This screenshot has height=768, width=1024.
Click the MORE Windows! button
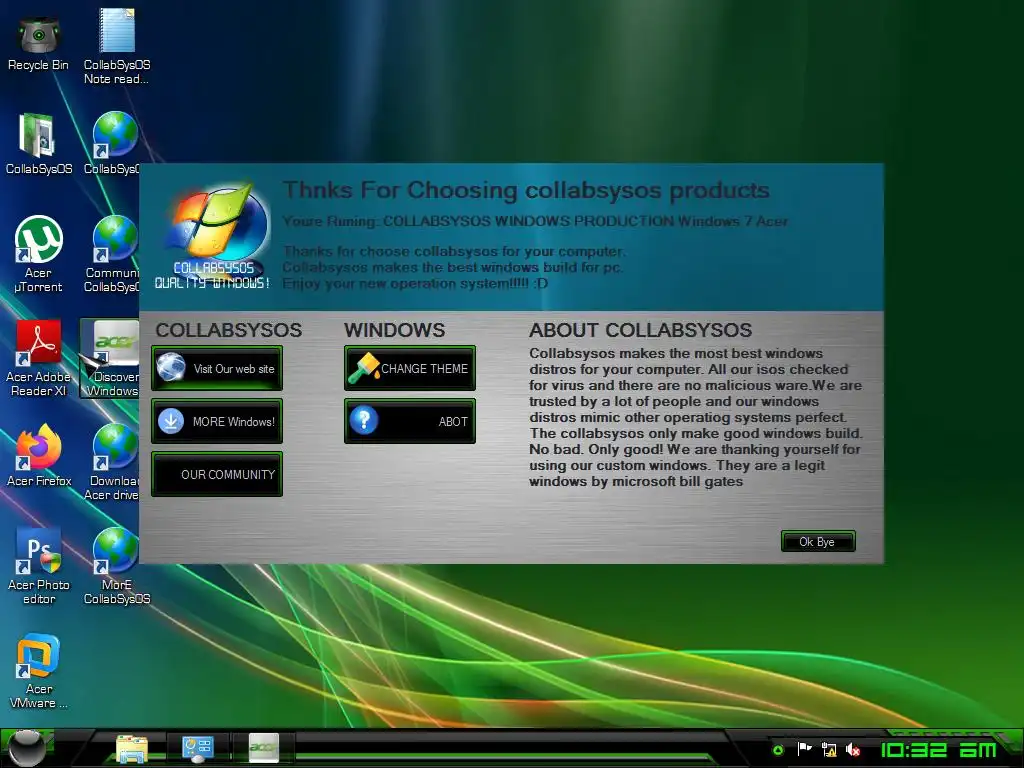point(217,421)
